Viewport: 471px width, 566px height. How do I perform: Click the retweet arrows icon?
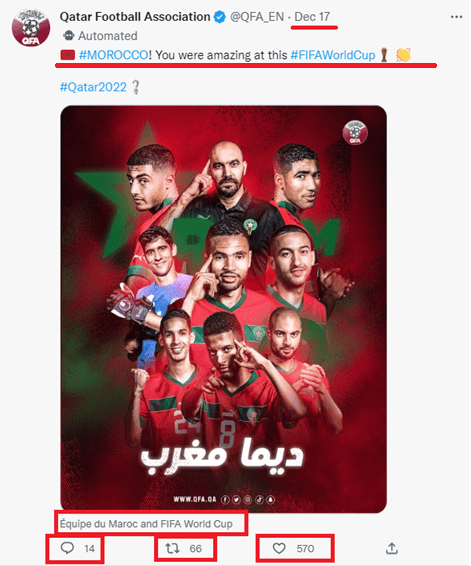pos(172,548)
